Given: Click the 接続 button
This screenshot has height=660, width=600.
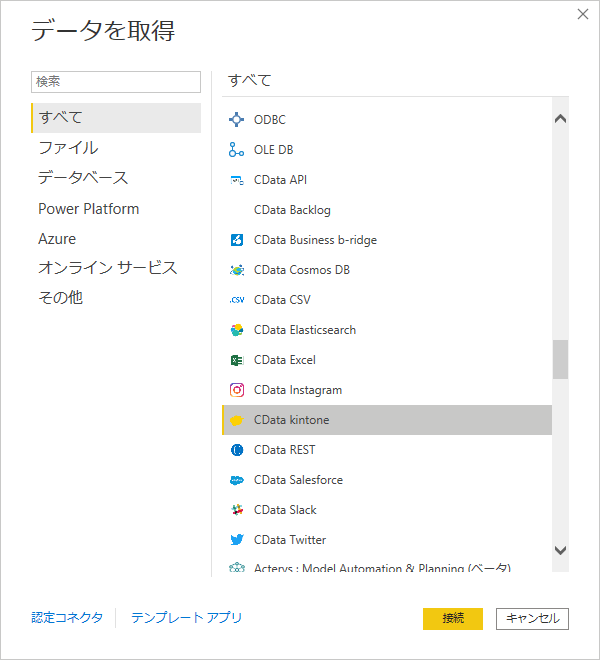Looking at the screenshot, I should tap(453, 619).
